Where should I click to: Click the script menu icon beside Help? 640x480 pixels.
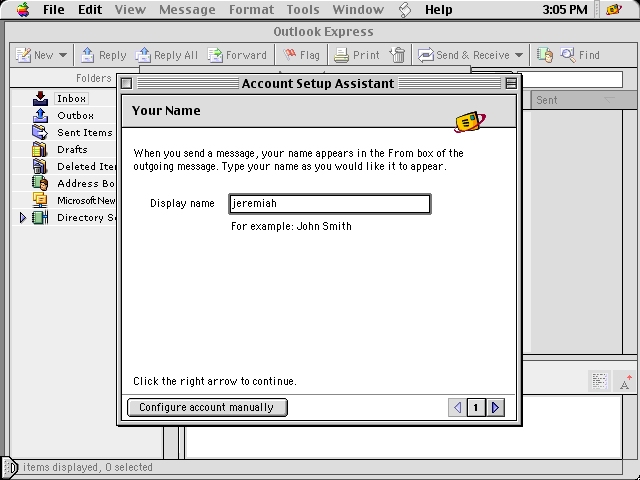(x=404, y=9)
